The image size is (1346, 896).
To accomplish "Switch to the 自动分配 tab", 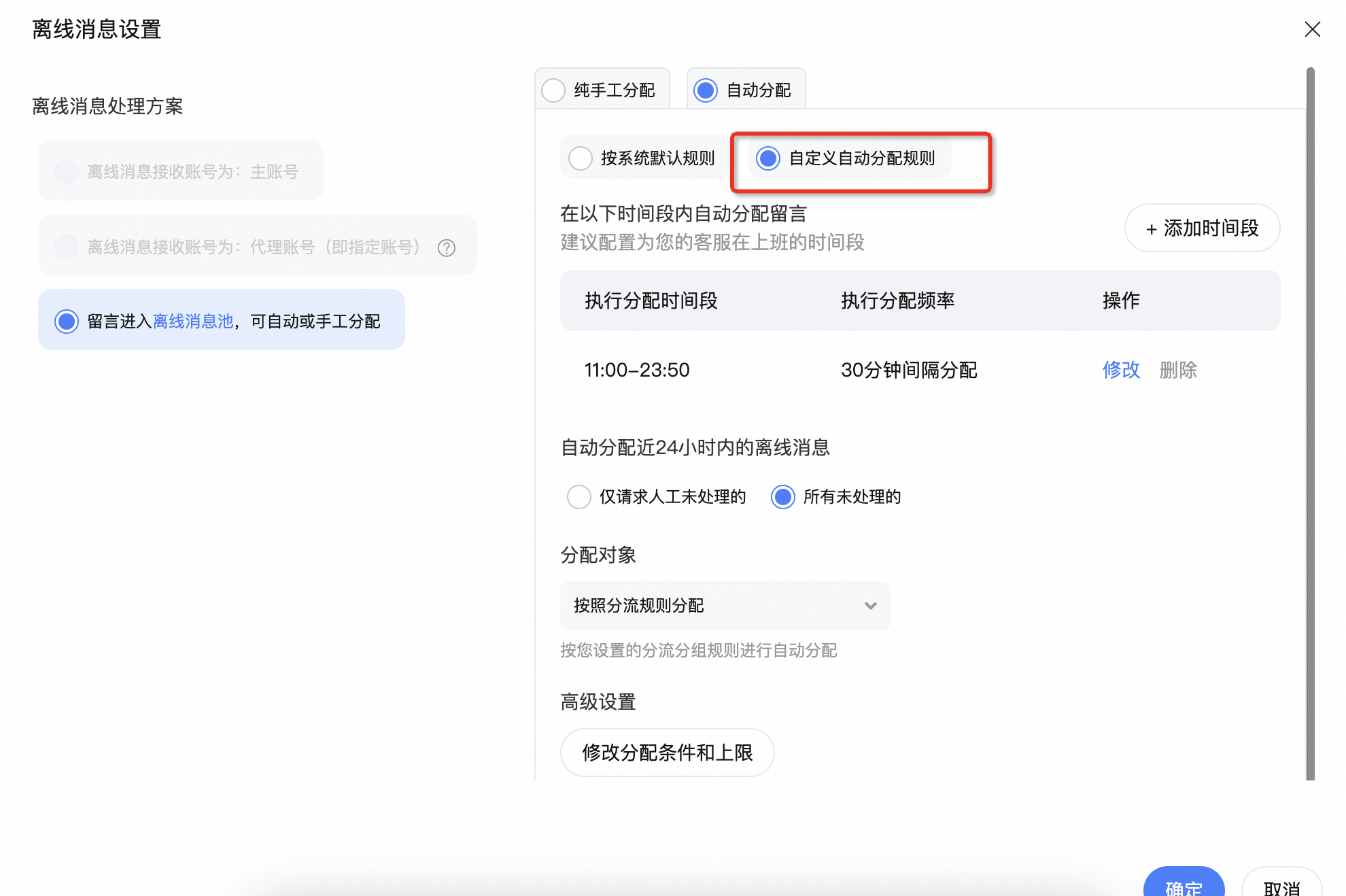I will tap(746, 90).
